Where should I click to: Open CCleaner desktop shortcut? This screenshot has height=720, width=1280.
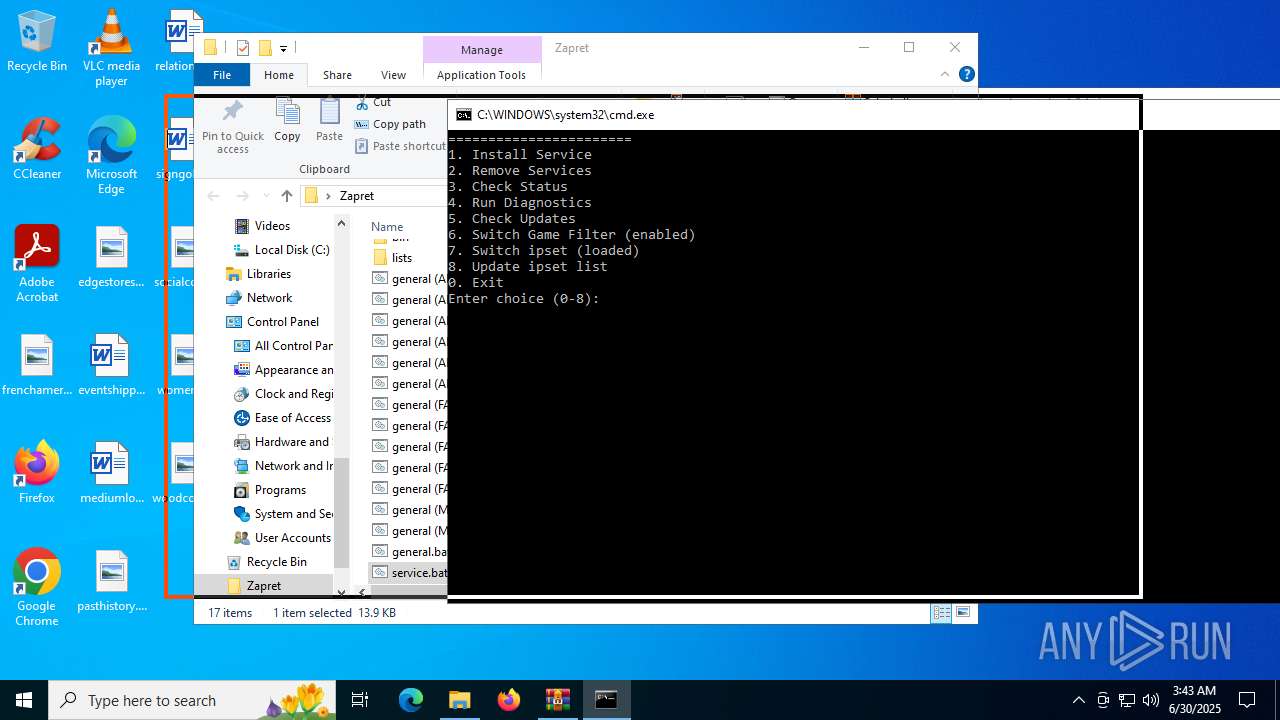point(37,149)
